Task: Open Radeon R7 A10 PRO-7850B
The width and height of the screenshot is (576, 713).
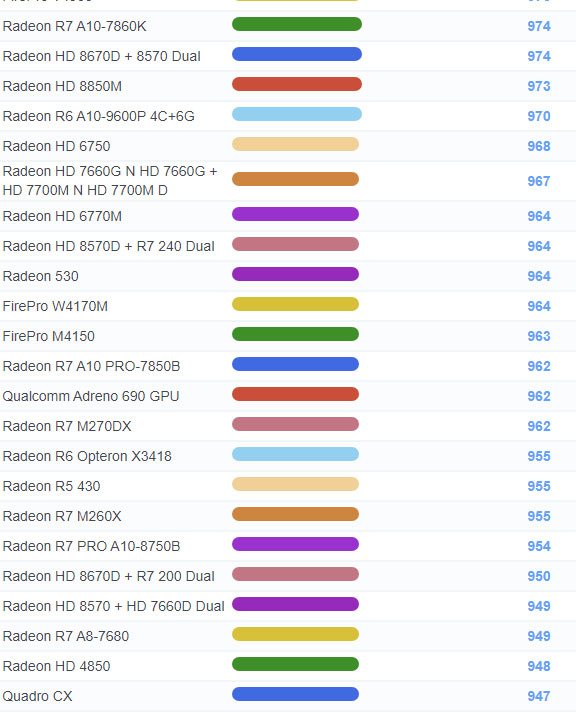Action: click(91, 367)
